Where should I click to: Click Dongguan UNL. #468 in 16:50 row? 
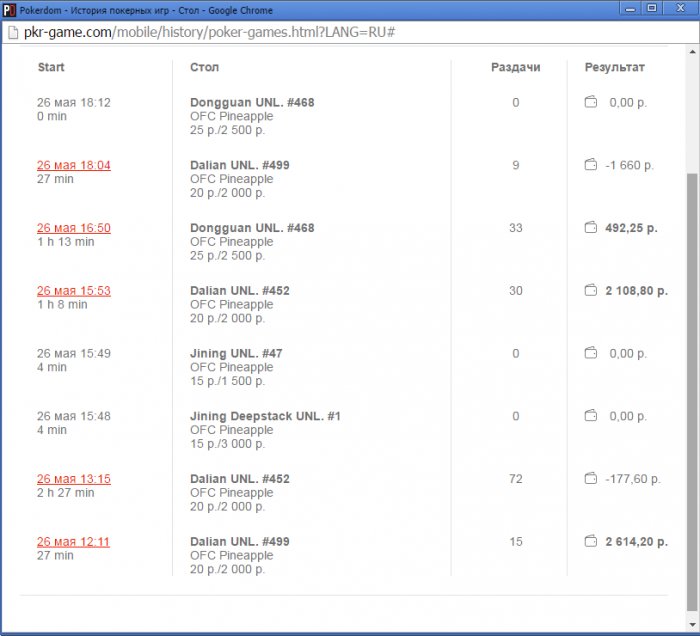click(x=252, y=228)
